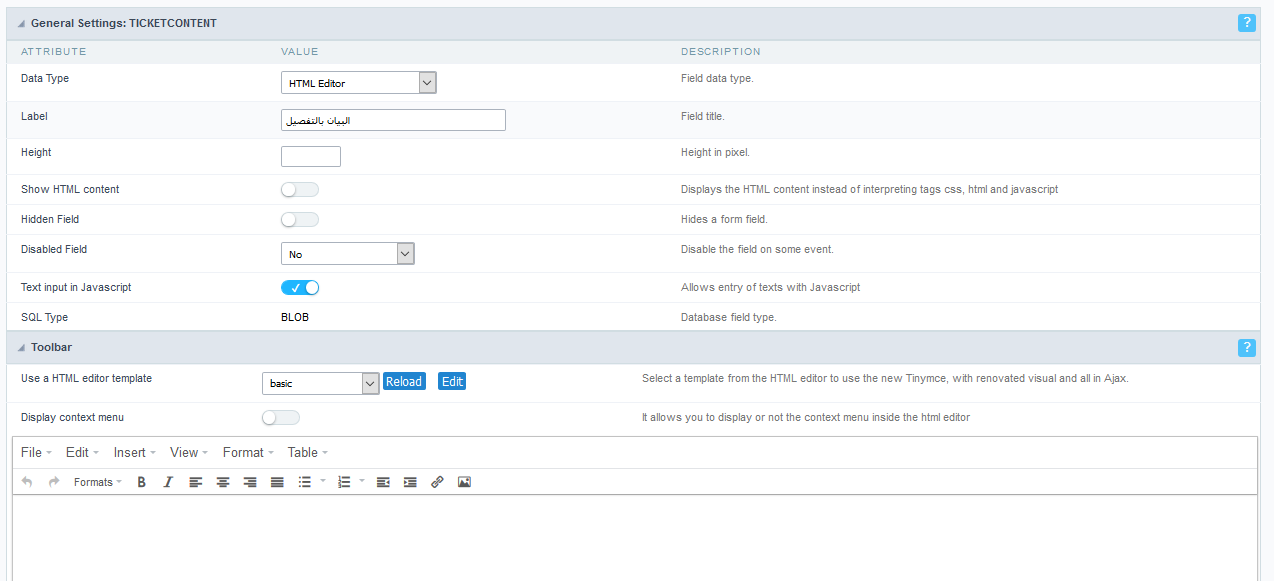Open numbered list style dropdown arrow
The image size is (1274, 581).
tap(362, 482)
